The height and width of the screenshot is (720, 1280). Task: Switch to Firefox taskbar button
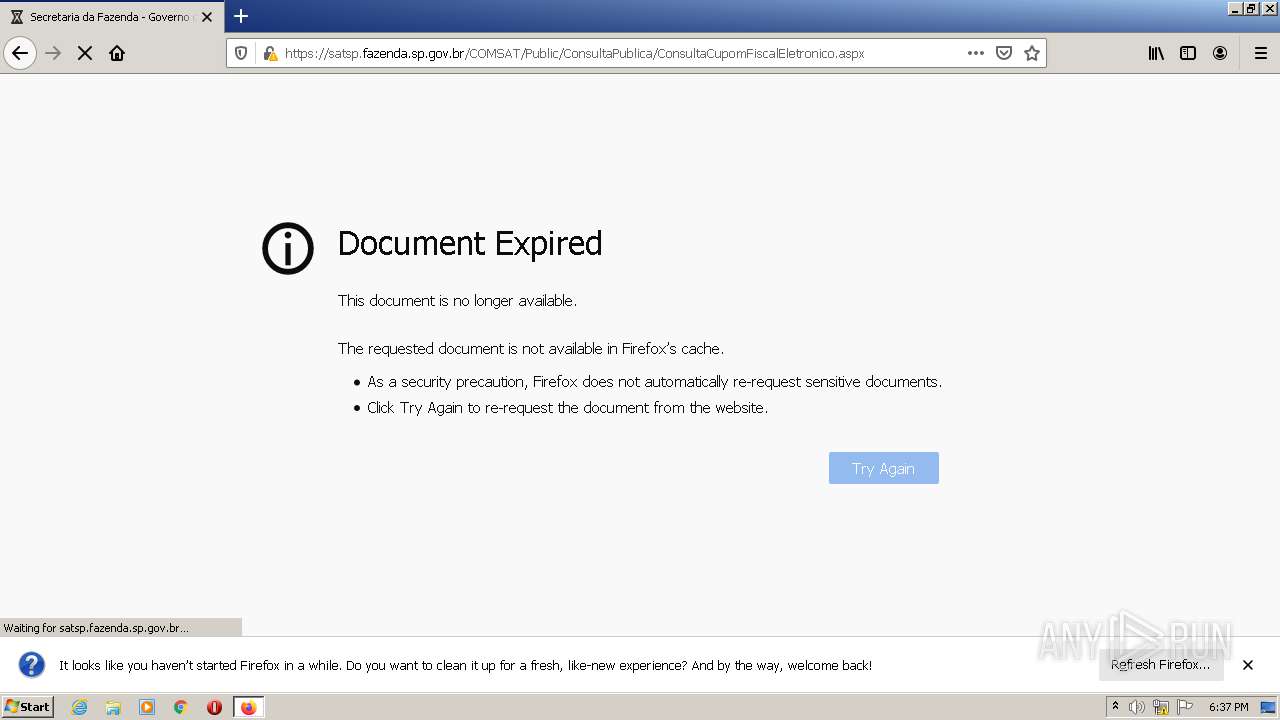coord(249,707)
